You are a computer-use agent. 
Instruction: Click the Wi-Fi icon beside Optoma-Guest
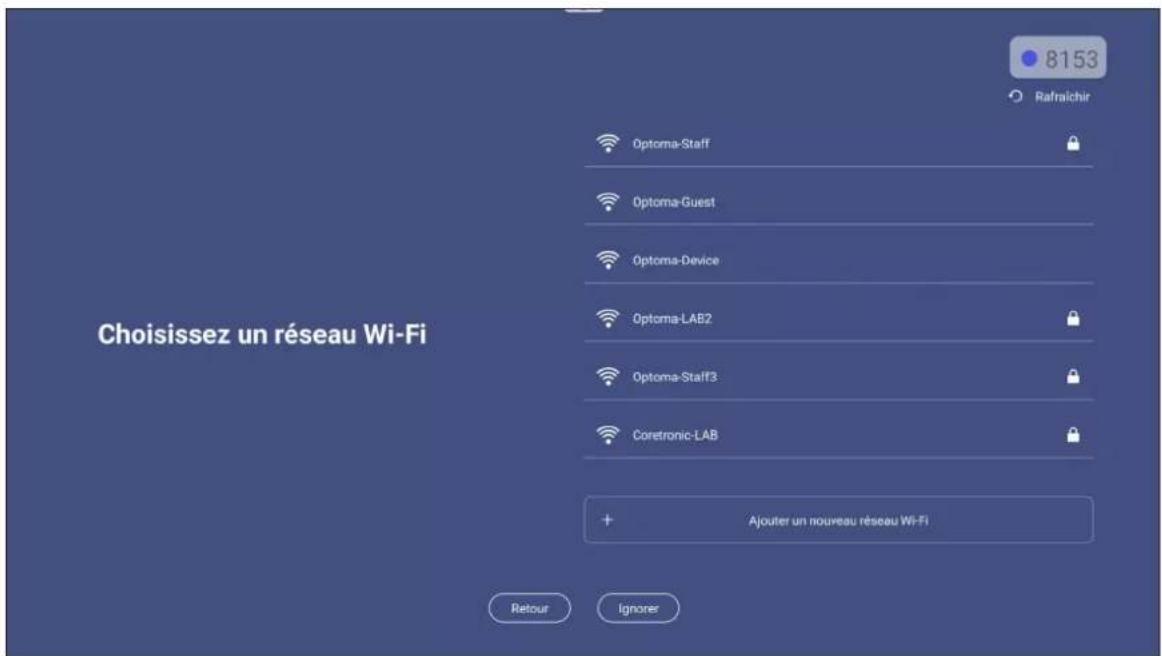coord(608,202)
